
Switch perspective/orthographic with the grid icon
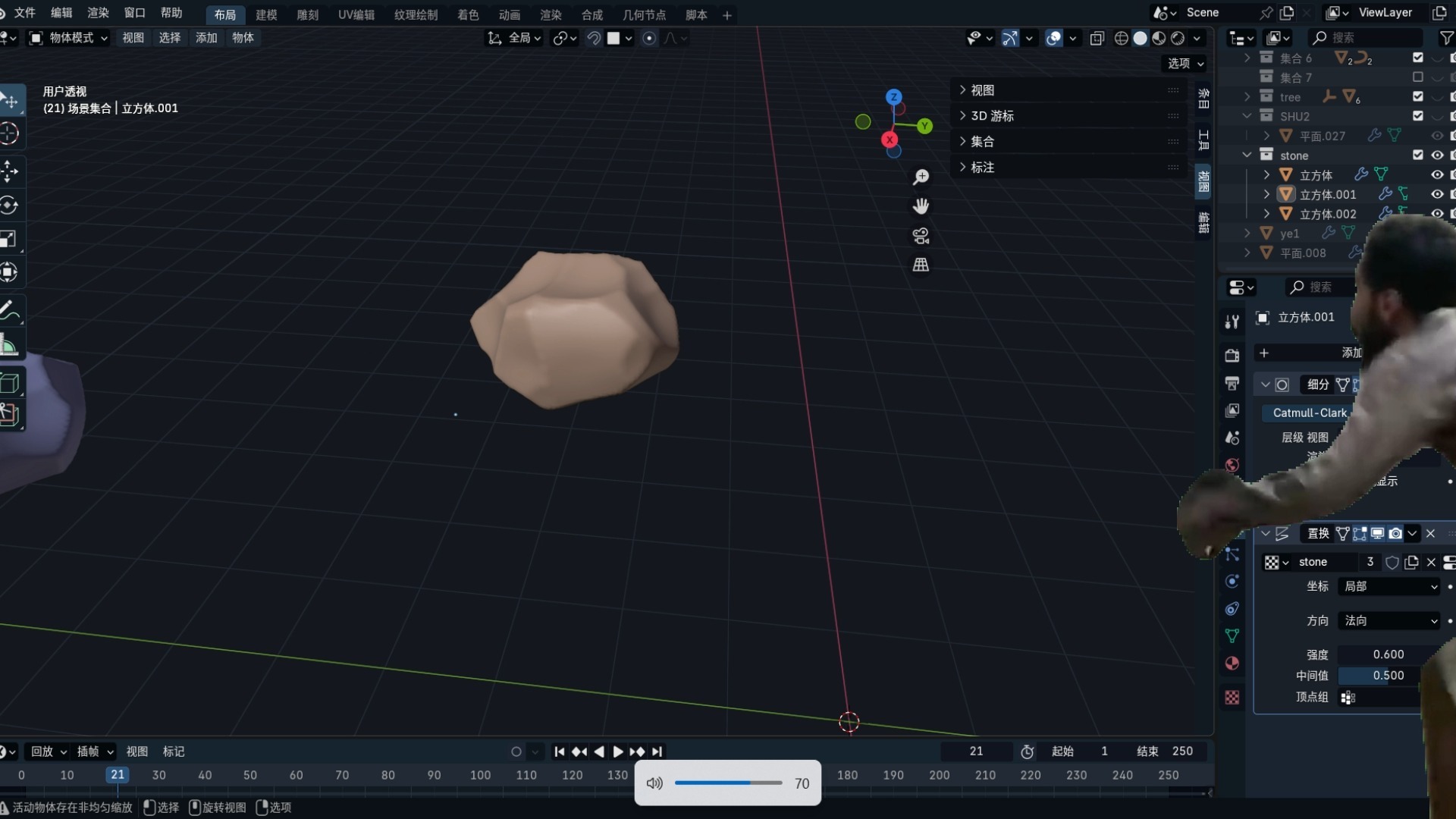[x=921, y=265]
